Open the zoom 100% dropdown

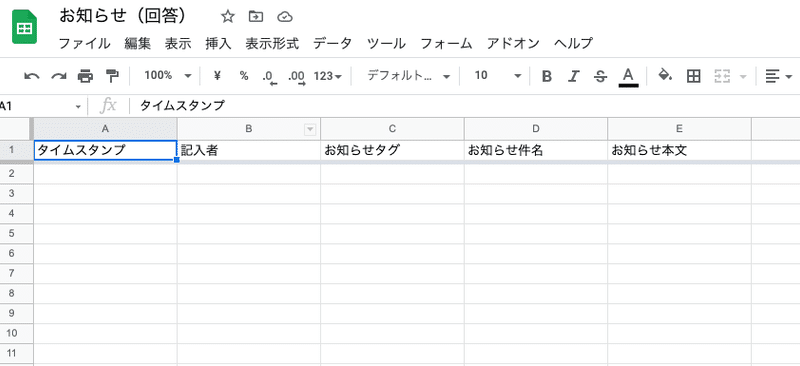(168, 76)
